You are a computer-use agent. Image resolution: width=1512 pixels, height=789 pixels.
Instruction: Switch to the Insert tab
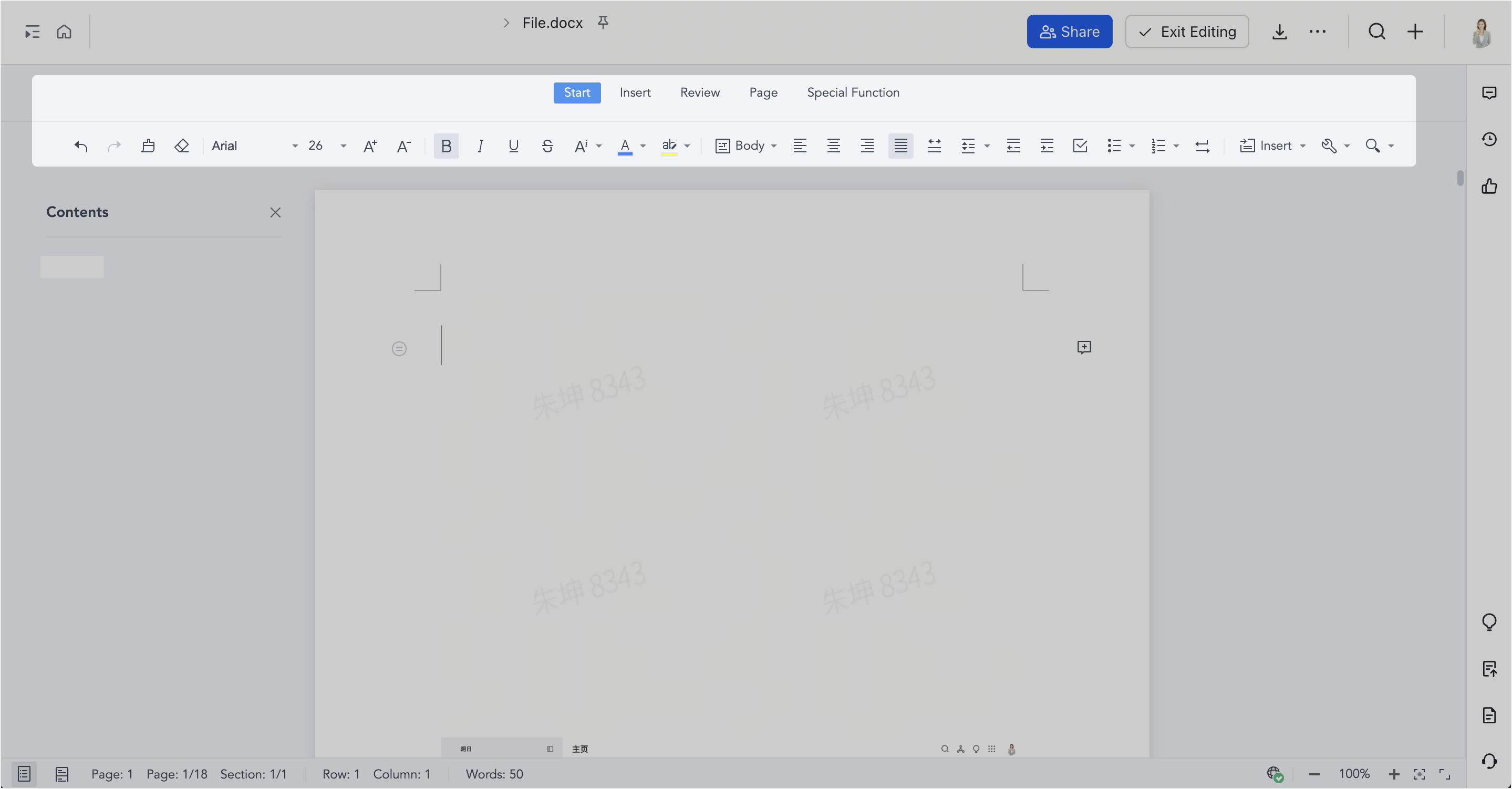pyautogui.click(x=635, y=93)
